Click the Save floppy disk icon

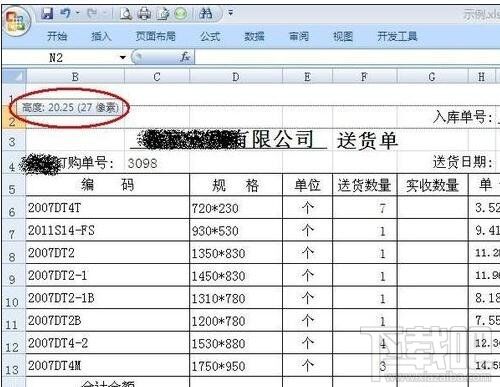click(x=47, y=13)
